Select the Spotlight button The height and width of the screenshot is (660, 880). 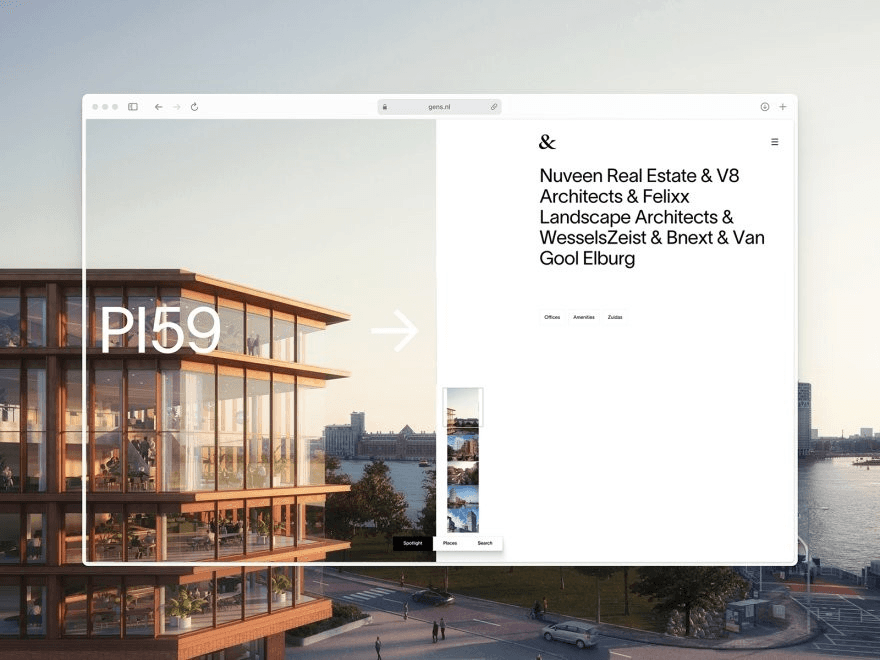[x=413, y=543]
